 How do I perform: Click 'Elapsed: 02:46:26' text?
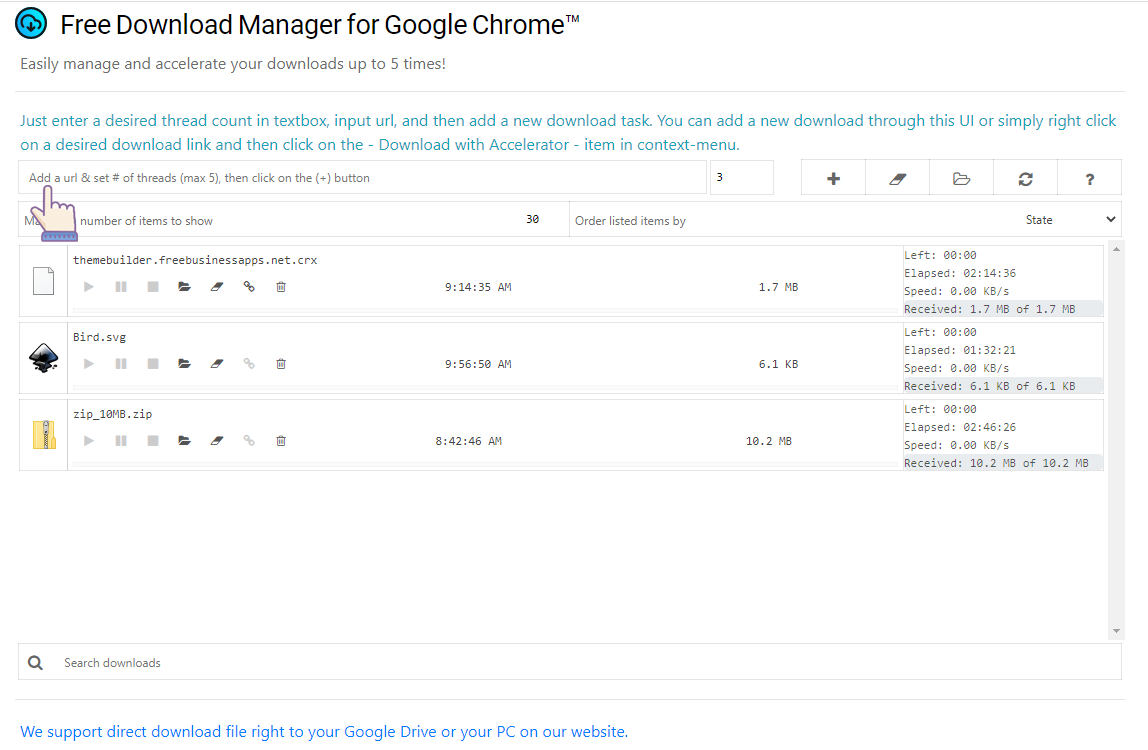pyautogui.click(x=960, y=427)
